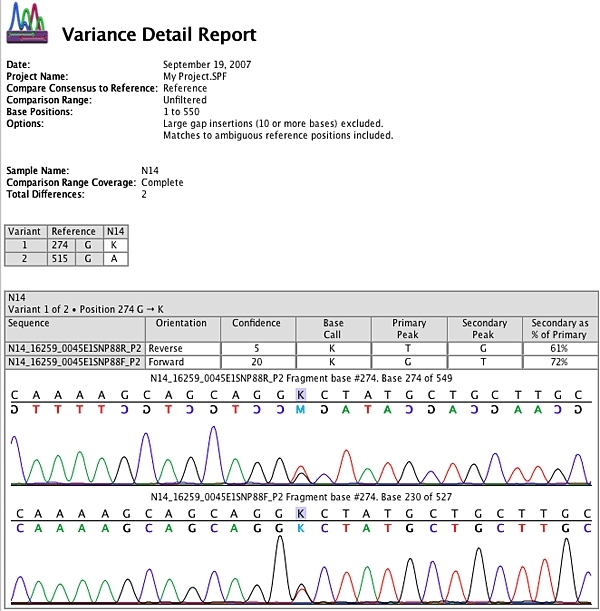Click the 'Base Call' column header
This screenshot has height=611, width=600.
(x=334, y=328)
